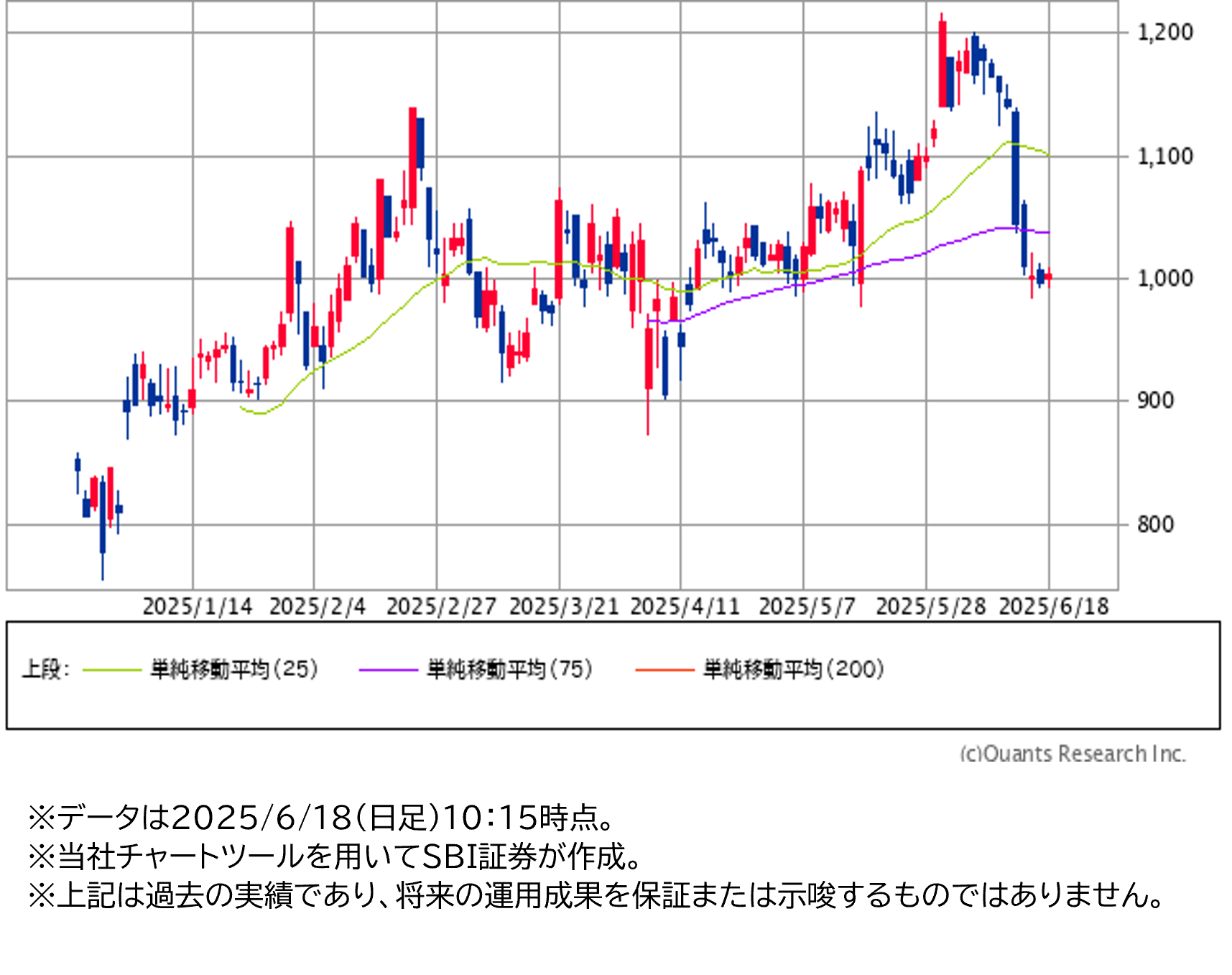Select the 単純移動平均(75) legend label
Screen dimensions: 1232x975
(x=509, y=670)
